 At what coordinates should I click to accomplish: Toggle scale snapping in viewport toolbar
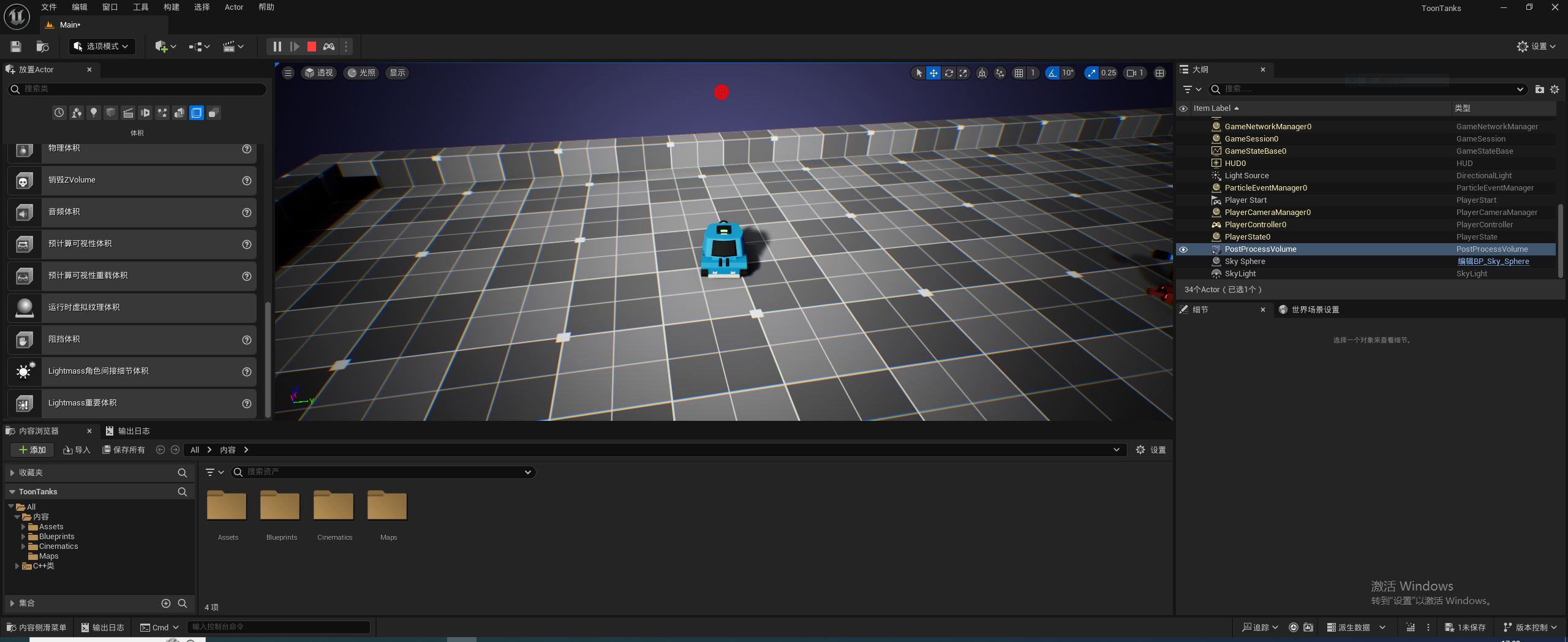pos(1092,73)
